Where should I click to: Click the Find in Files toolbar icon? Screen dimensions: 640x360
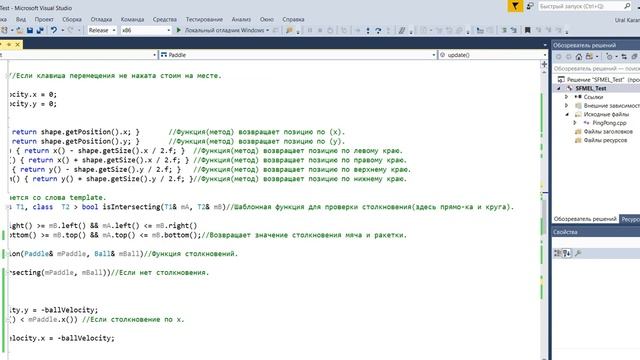click(x=289, y=30)
